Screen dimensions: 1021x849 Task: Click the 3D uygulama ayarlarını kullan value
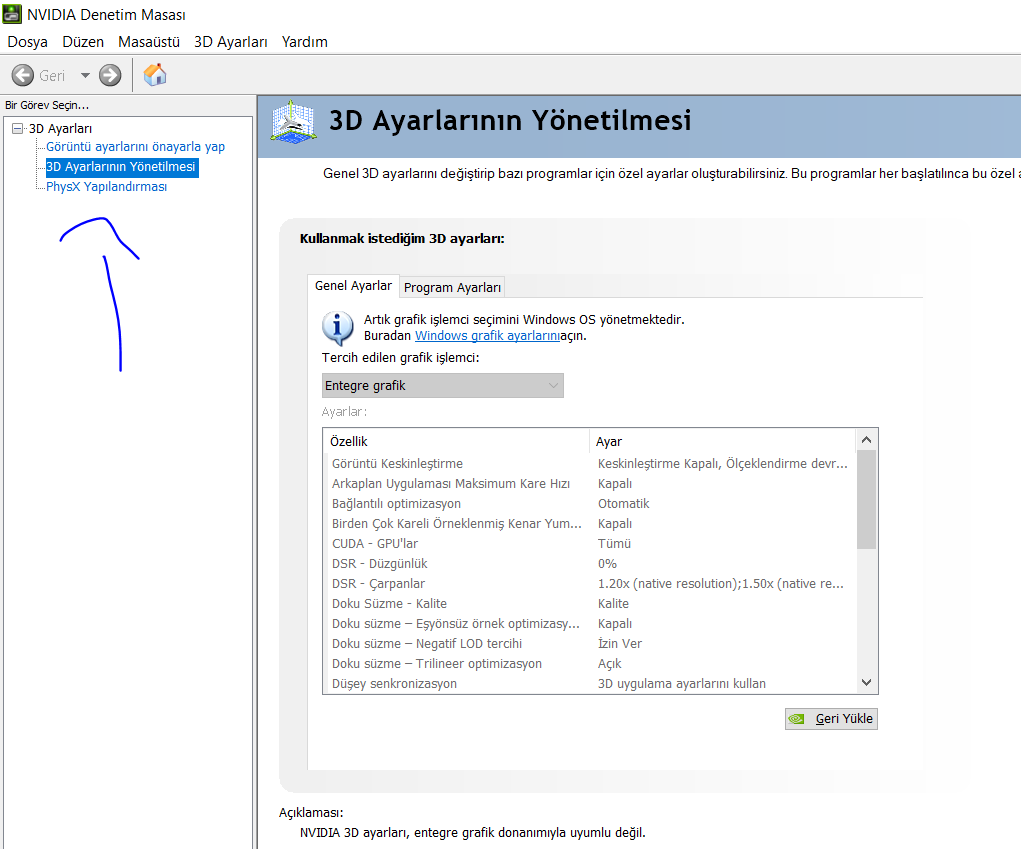(x=682, y=684)
